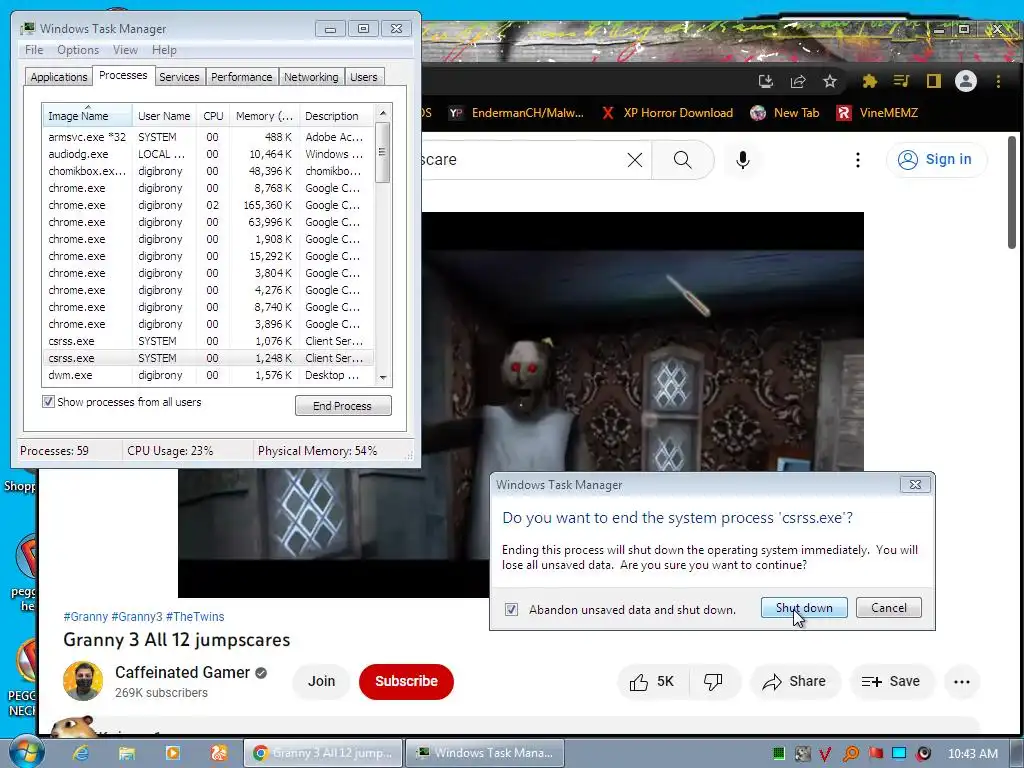Save video to playlist

[891, 682]
